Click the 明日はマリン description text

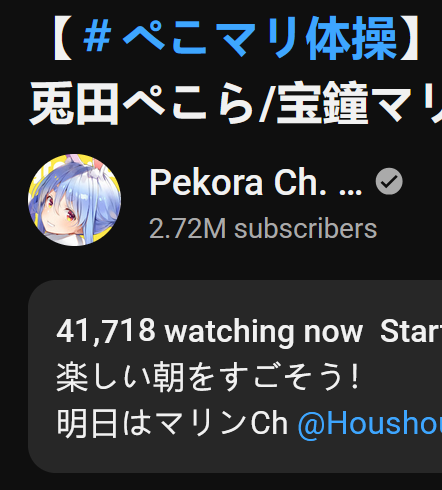152,424
